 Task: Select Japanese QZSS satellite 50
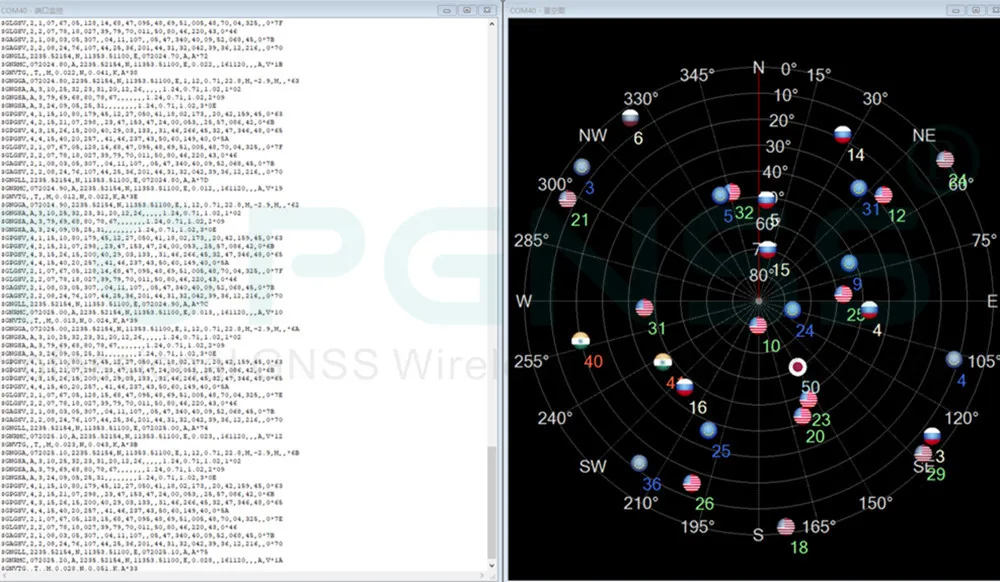tap(798, 367)
